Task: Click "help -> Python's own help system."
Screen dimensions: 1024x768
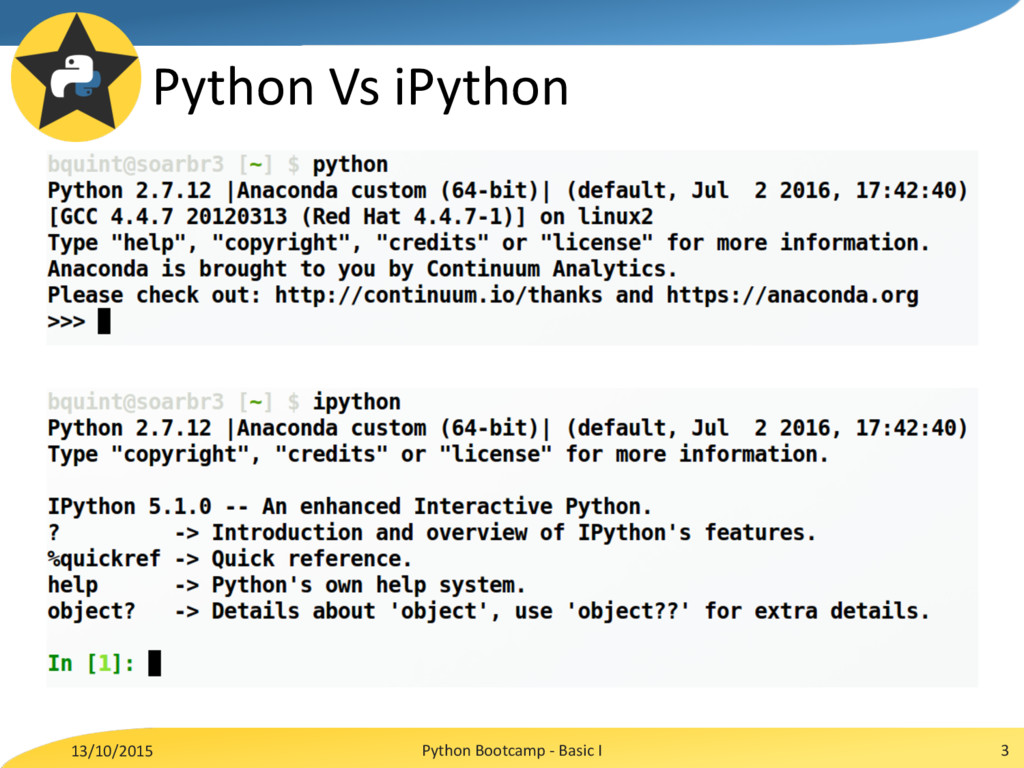Action: tap(287, 585)
